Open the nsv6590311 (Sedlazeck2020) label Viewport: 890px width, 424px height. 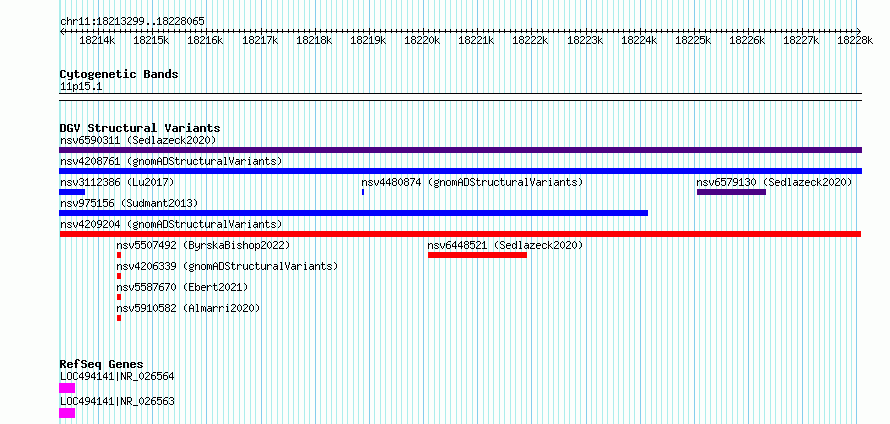pos(138,140)
